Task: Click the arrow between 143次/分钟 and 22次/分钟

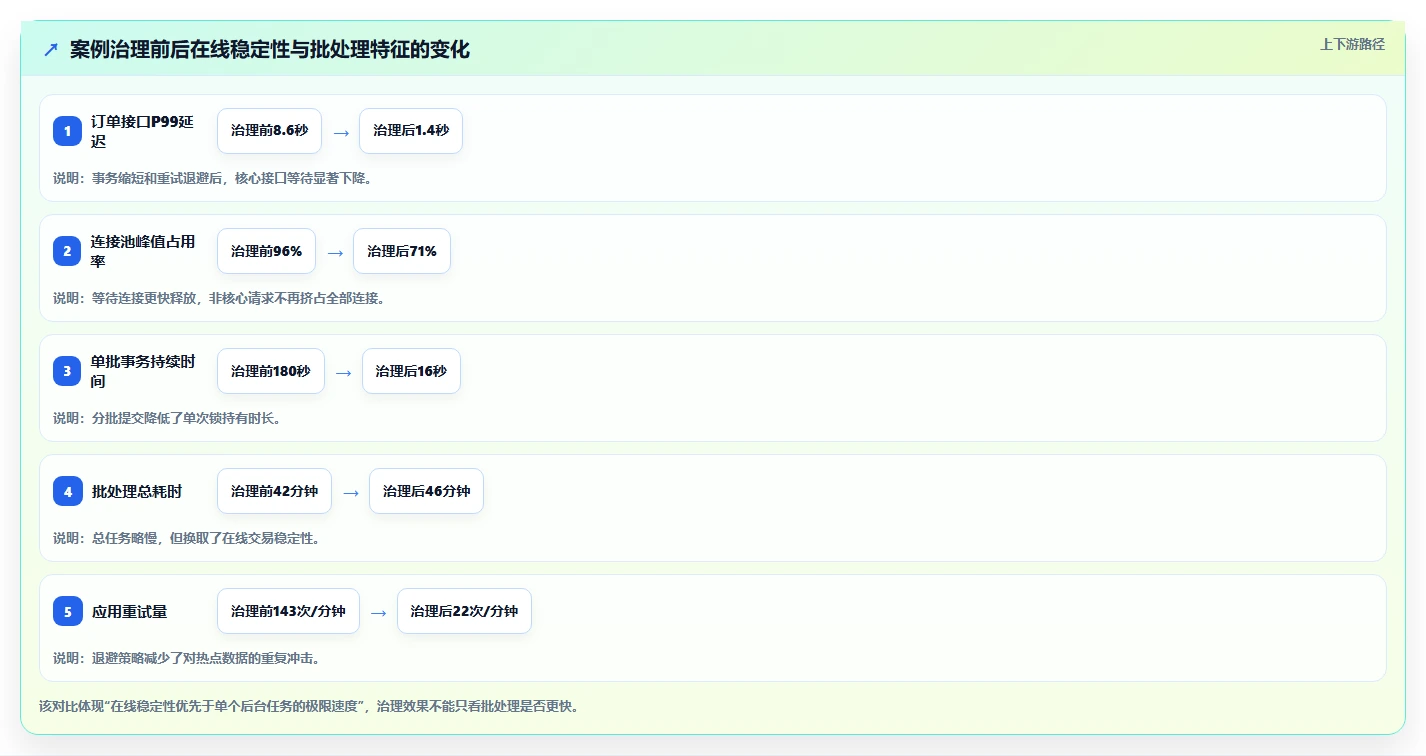Action: click(x=379, y=612)
